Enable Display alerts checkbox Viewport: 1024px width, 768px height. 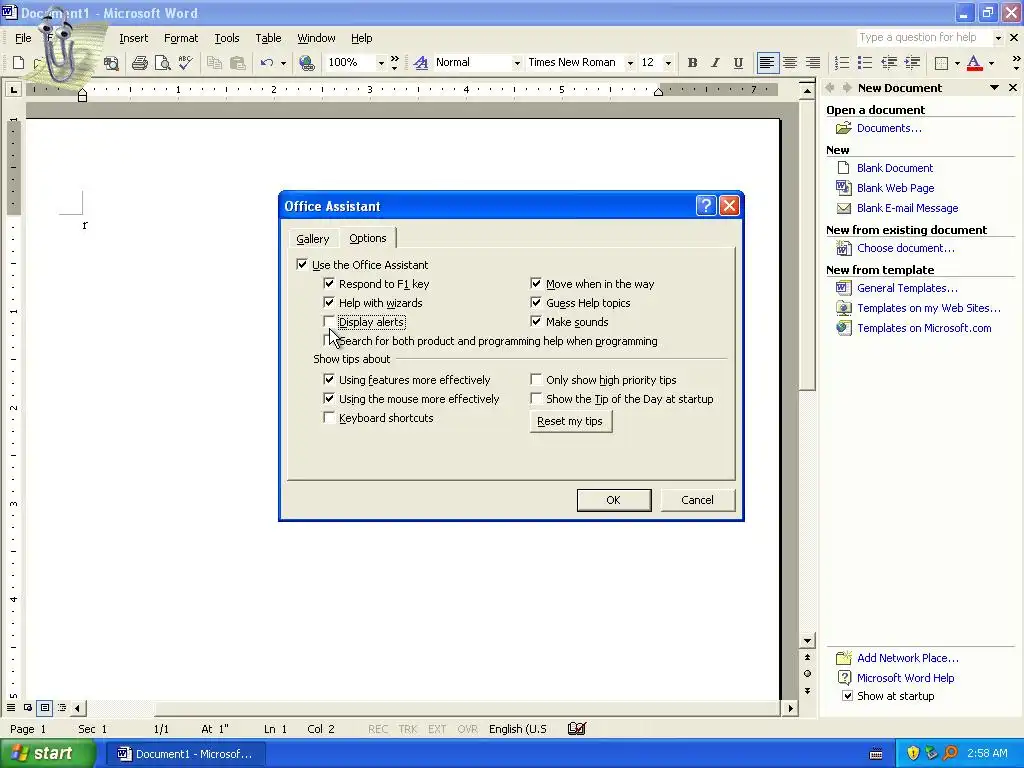[329, 321]
